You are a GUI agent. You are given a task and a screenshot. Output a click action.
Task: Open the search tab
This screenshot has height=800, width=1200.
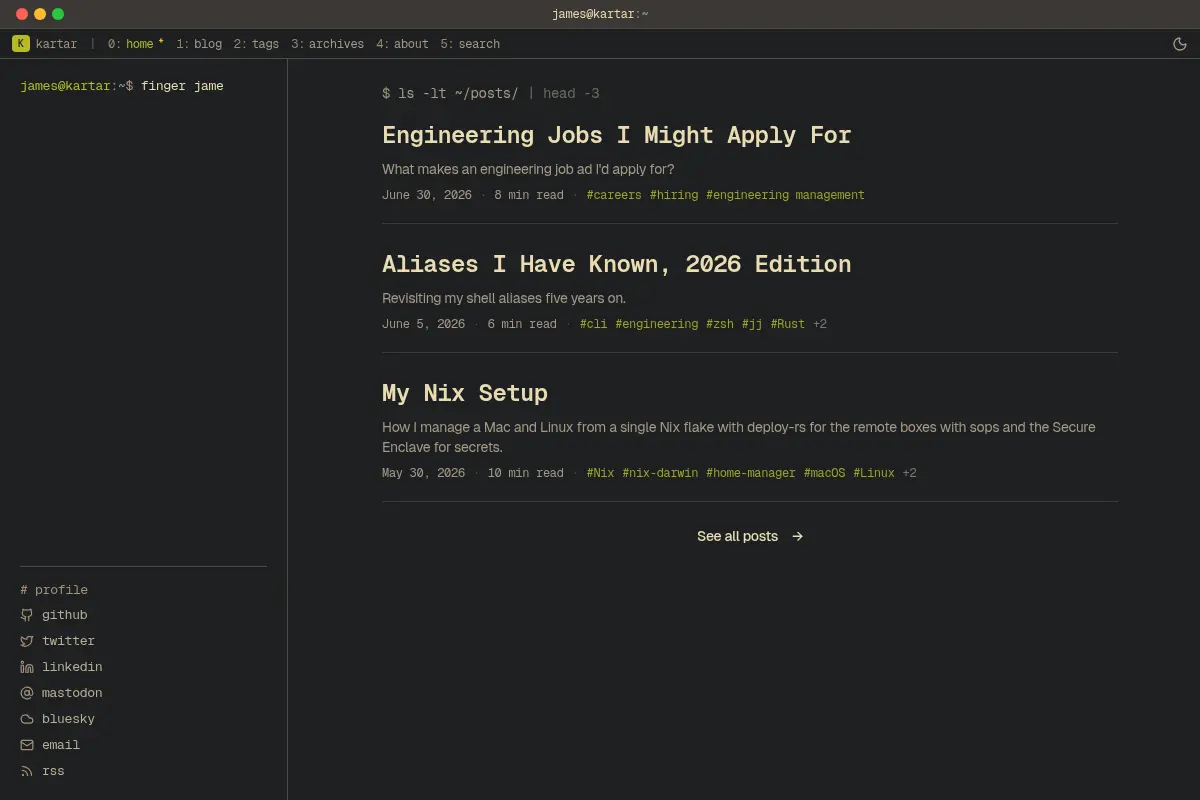click(470, 44)
